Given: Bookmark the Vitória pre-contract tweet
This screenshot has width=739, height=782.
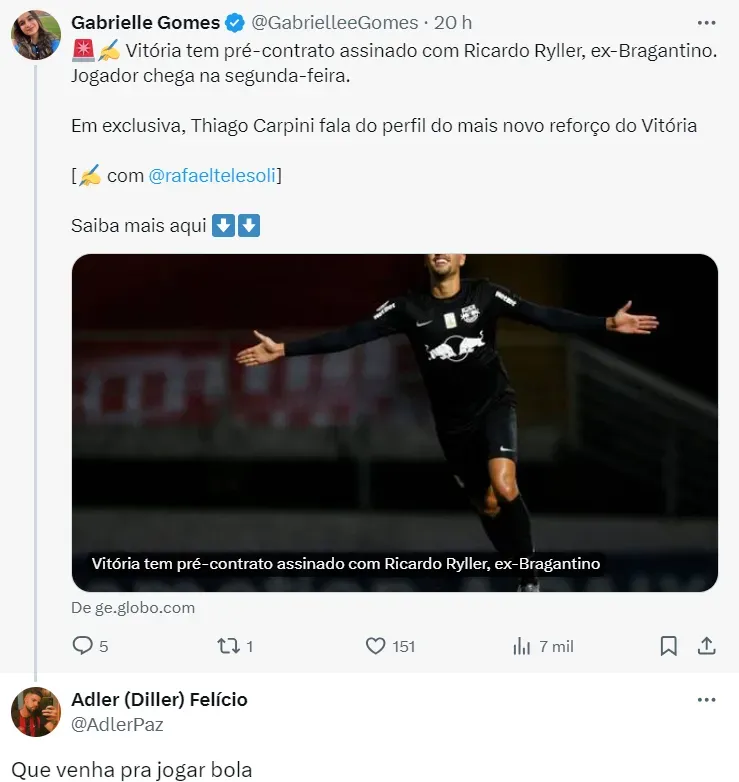Looking at the screenshot, I should click(669, 646).
